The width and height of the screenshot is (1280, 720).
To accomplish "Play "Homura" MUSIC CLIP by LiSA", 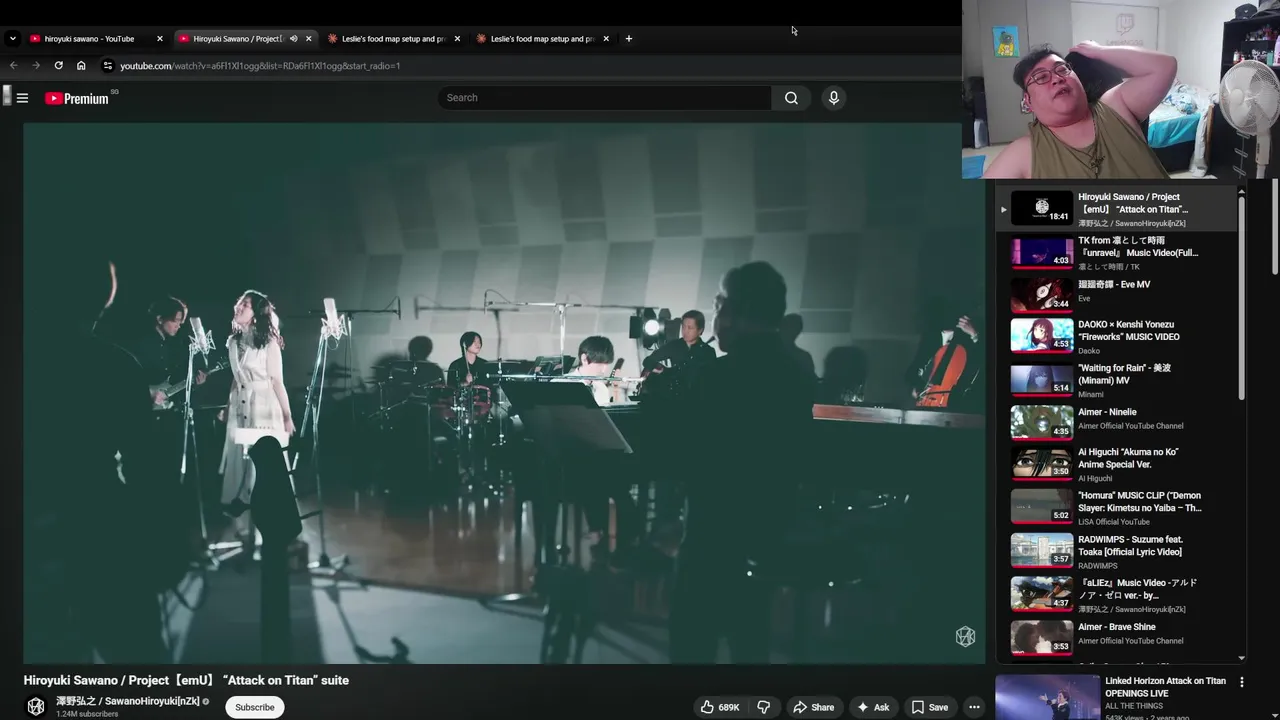I will [x=1116, y=508].
